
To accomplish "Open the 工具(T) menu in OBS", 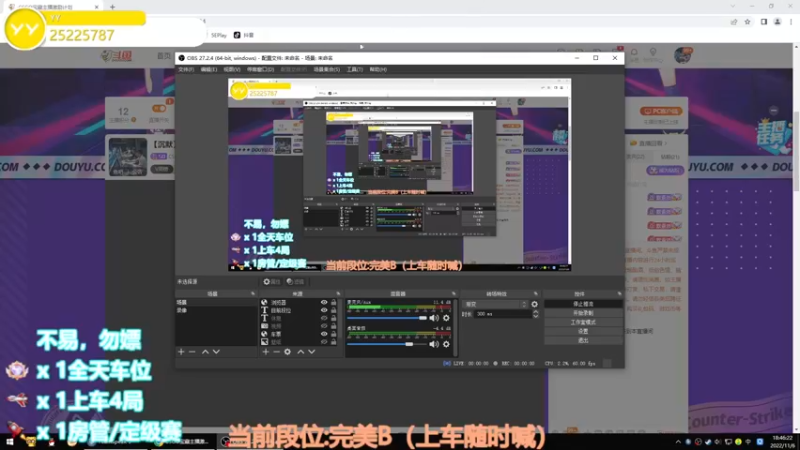I will tap(355, 69).
